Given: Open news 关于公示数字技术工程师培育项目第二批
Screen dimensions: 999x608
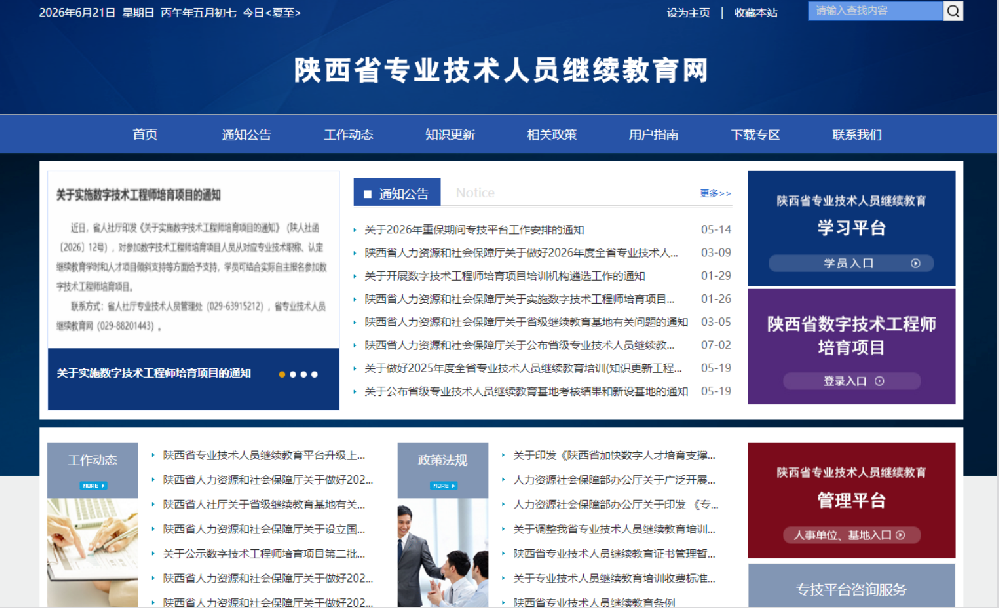Looking at the screenshot, I should coord(264,554).
